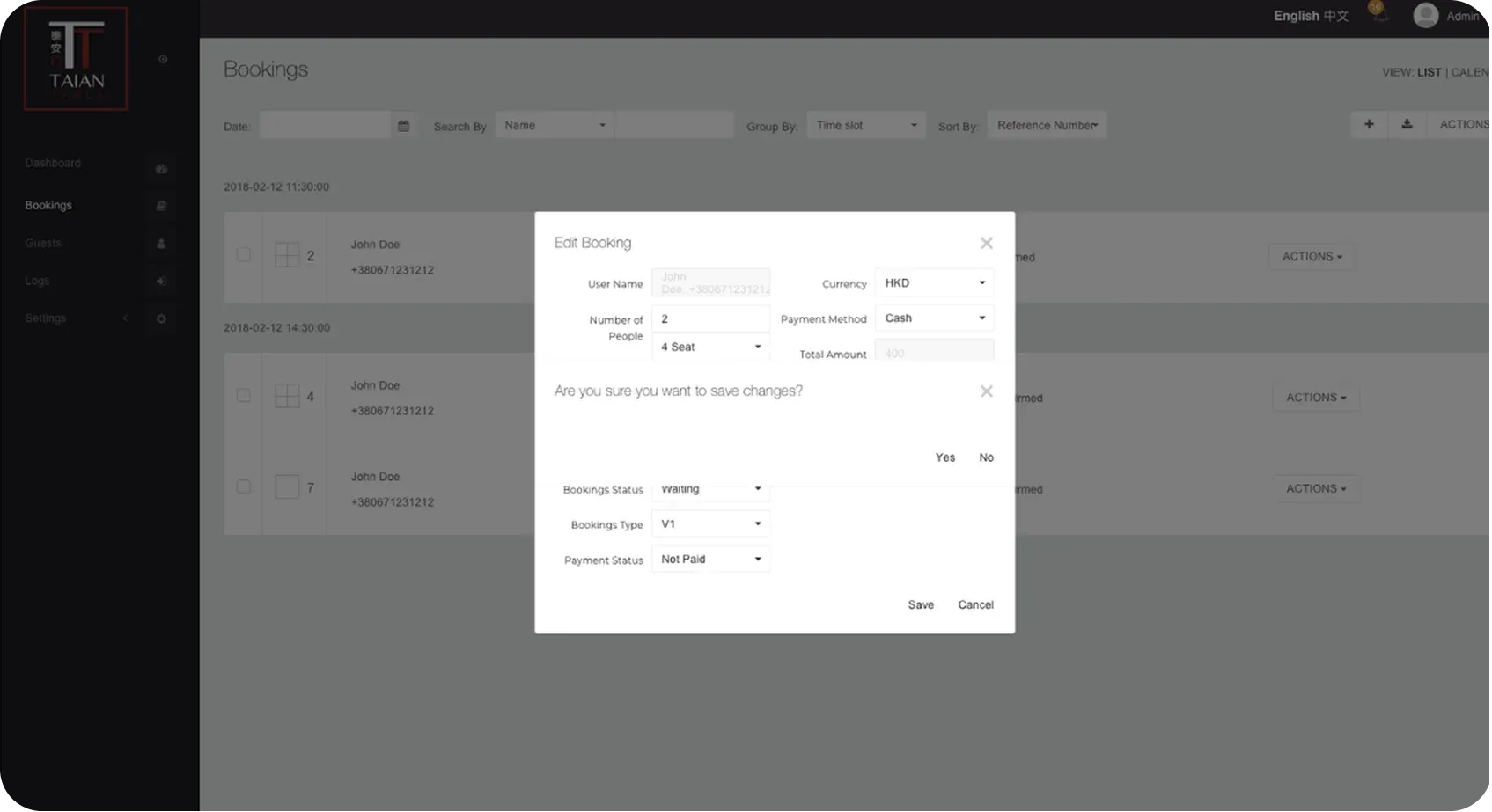Open the notification bell icon
Viewport: 1492px width, 812px height.
(1378, 14)
